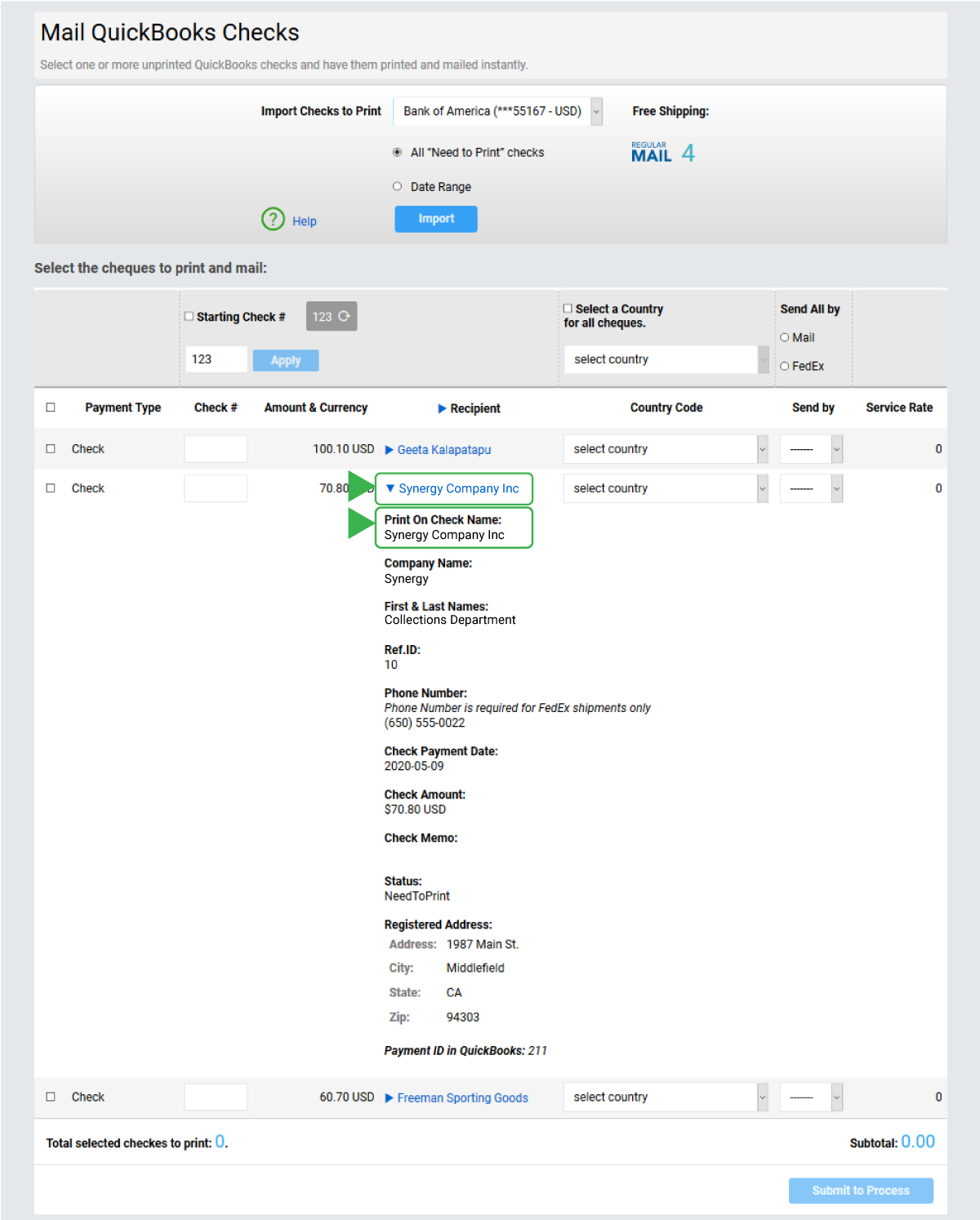Click Check # field in Freeman Sporting Goods row
This screenshot has width=980, height=1220.
(x=216, y=1097)
